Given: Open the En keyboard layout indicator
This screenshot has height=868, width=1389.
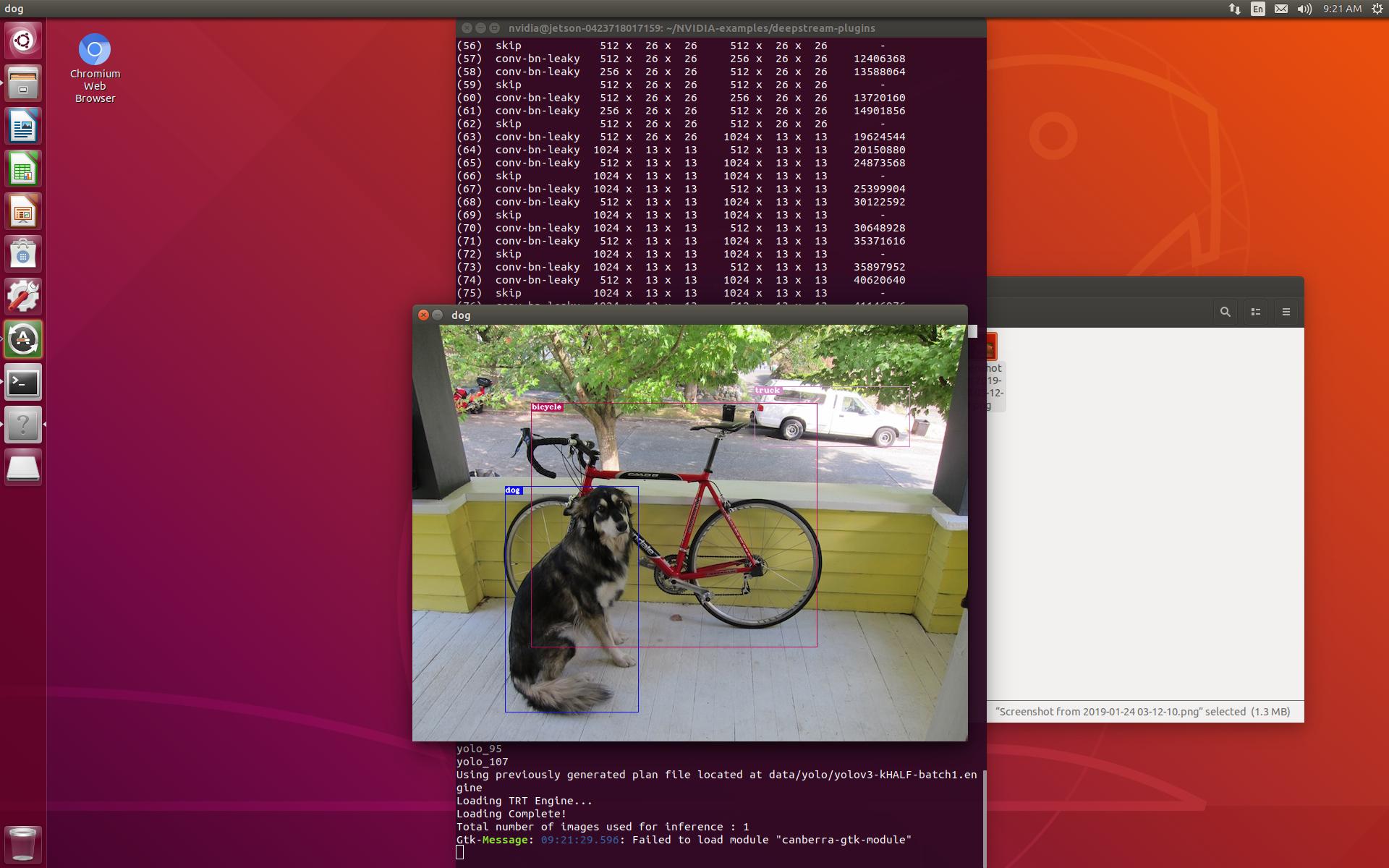Looking at the screenshot, I should [1258, 9].
